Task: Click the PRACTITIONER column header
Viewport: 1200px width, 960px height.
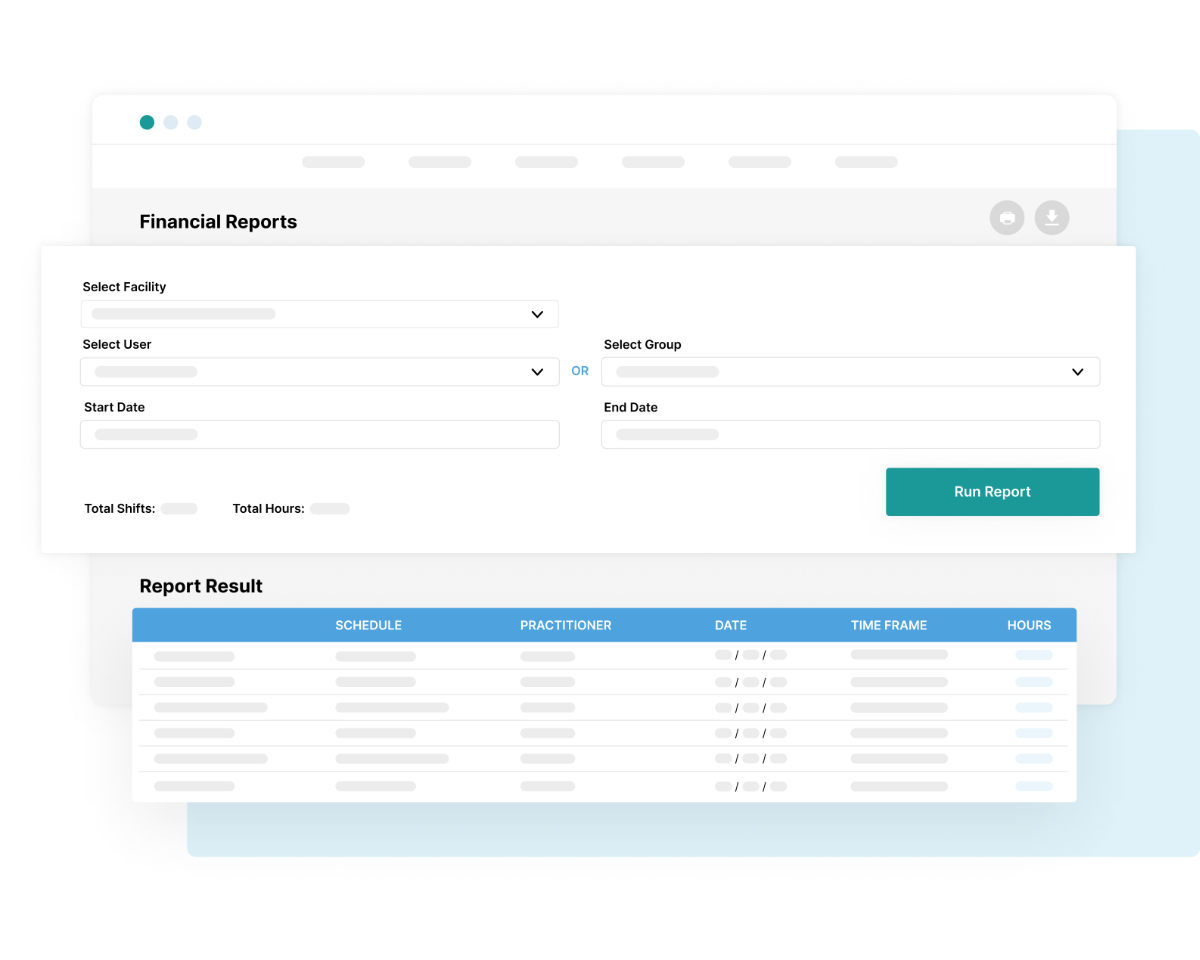Action: click(565, 625)
